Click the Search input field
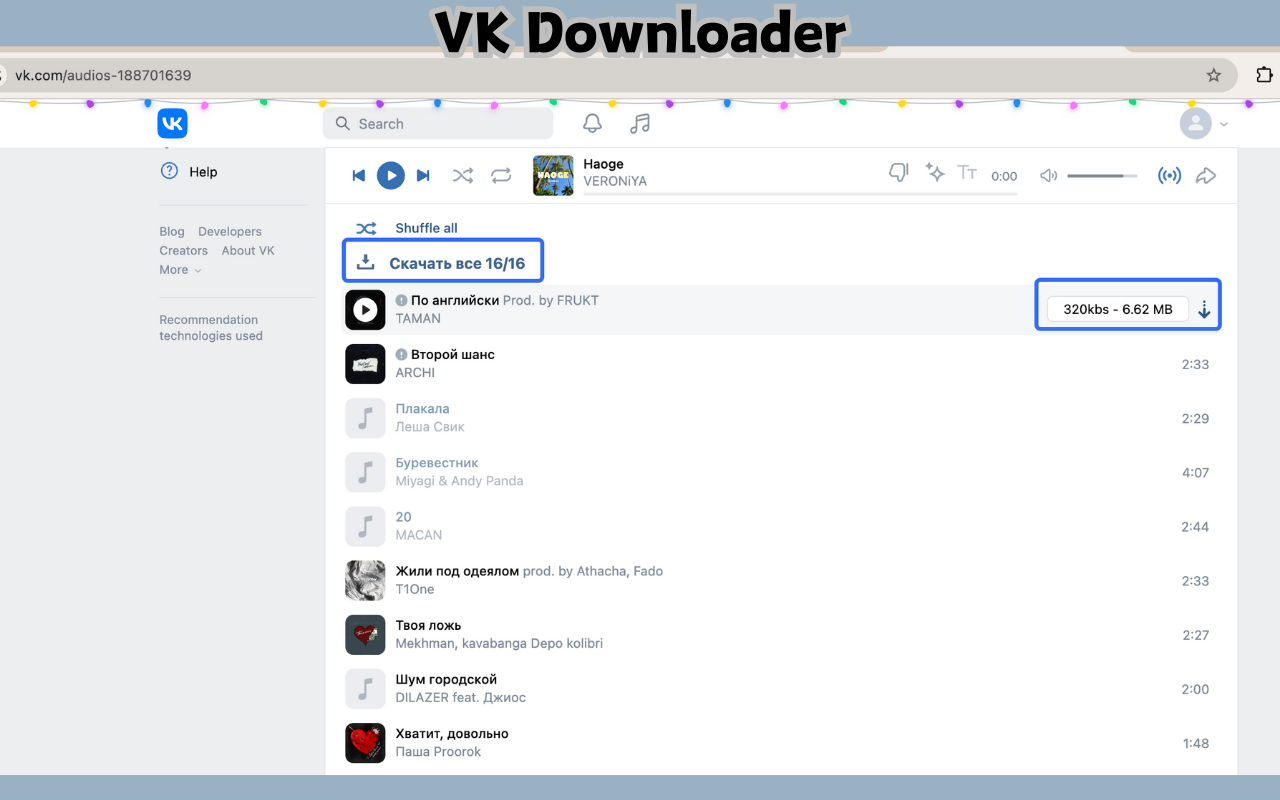This screenshot has width=1280, height=800. (x=437, y=123)
